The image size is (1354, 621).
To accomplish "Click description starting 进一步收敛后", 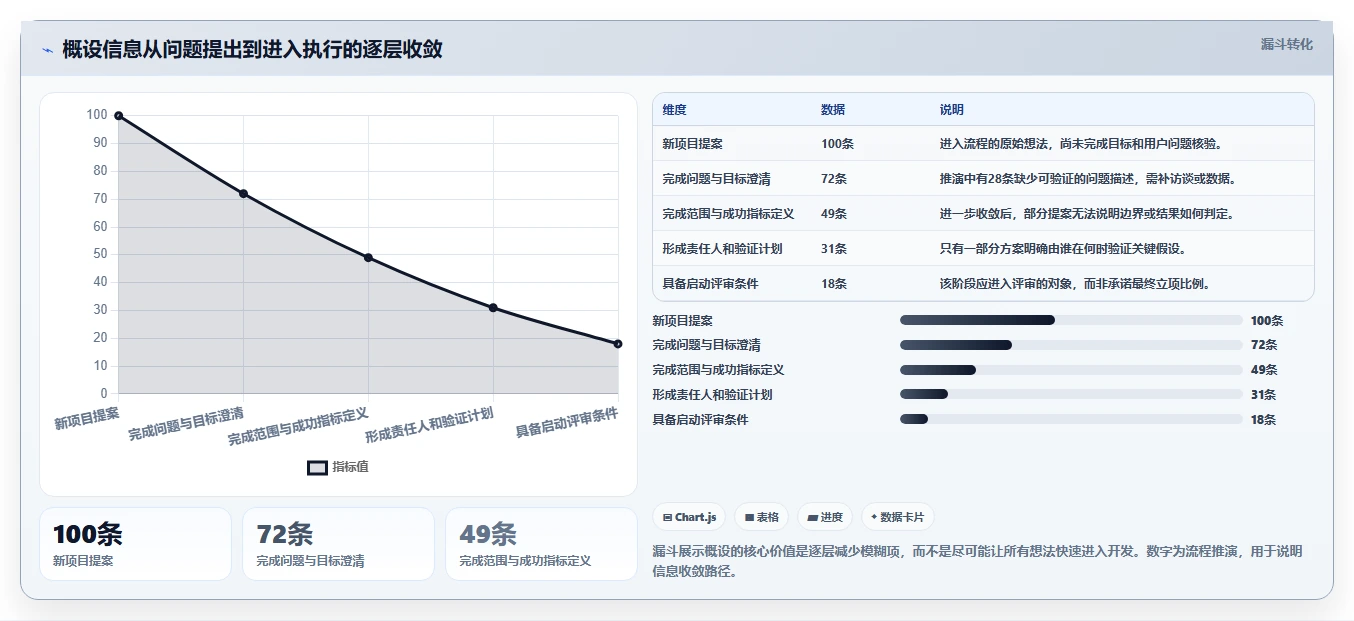I will click(1087, 214).
